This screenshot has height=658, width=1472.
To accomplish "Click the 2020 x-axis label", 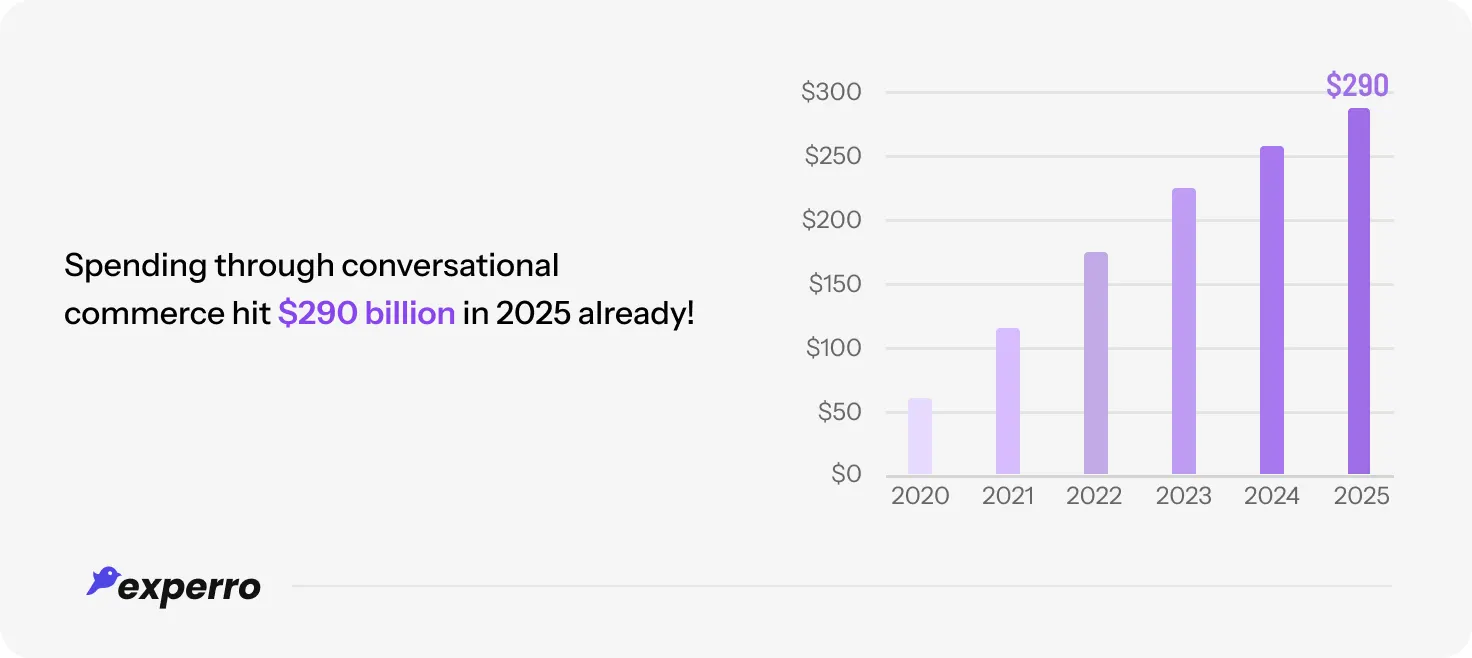I will pyautogui.click(x=920, y=496).
